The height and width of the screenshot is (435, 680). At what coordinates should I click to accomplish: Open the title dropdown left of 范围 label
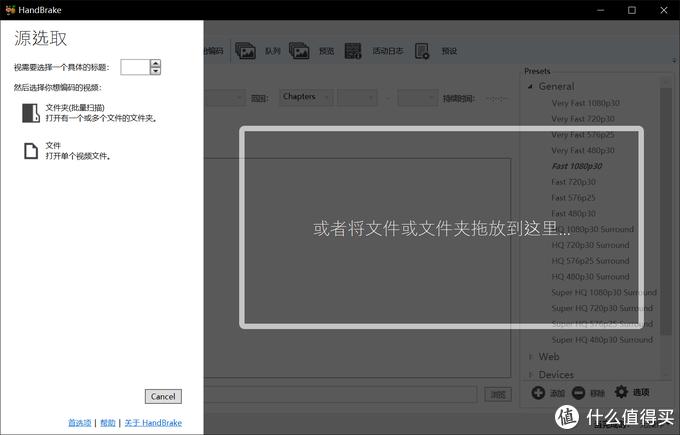coord(225,98)
